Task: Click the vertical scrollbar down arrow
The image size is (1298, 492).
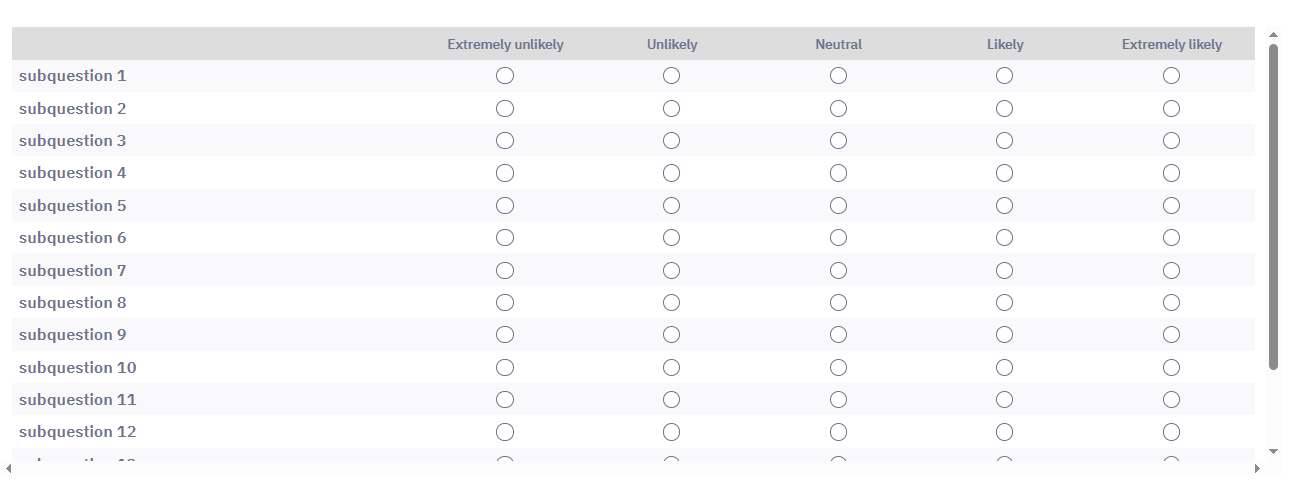Action: click(x=1273, y=452)
